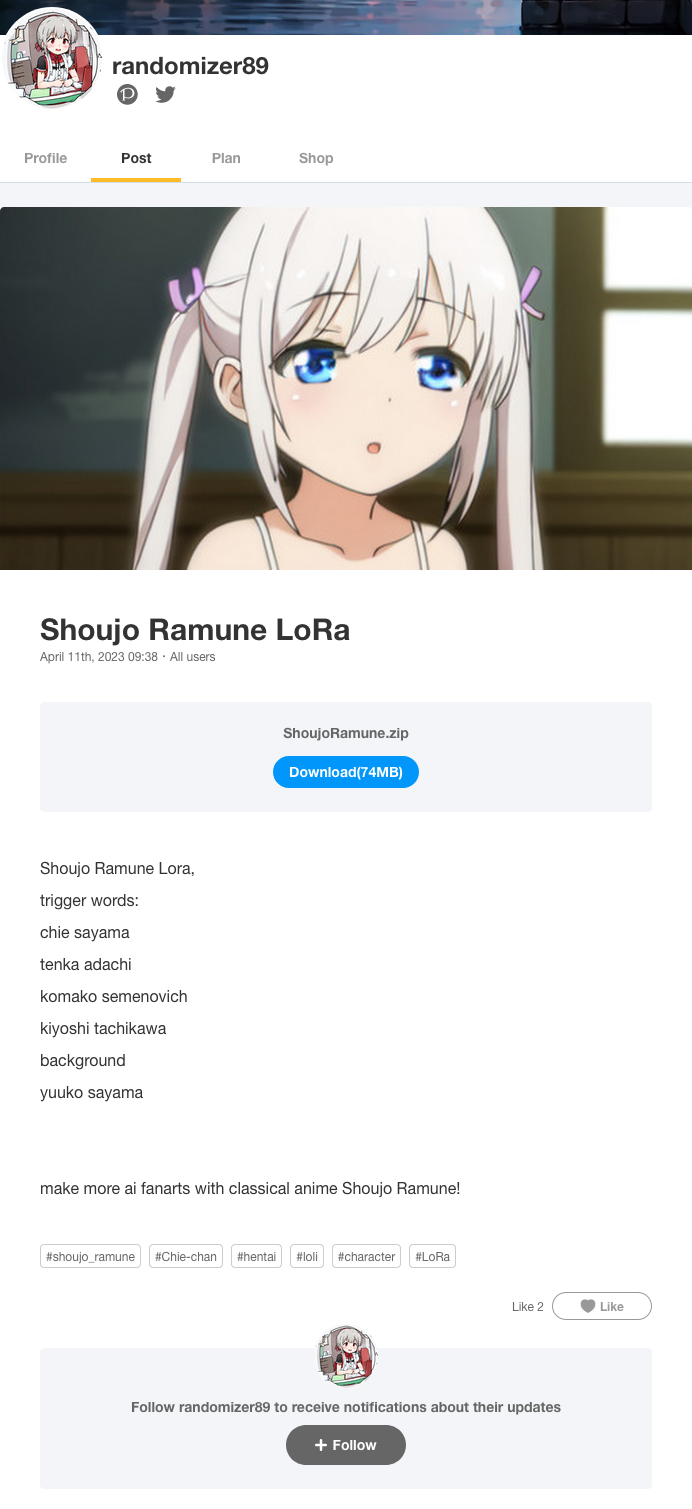The height and width of the screenshot is (1509, 692).
Task: Click the Like 2 count text
Action: tap(528, 1307)
